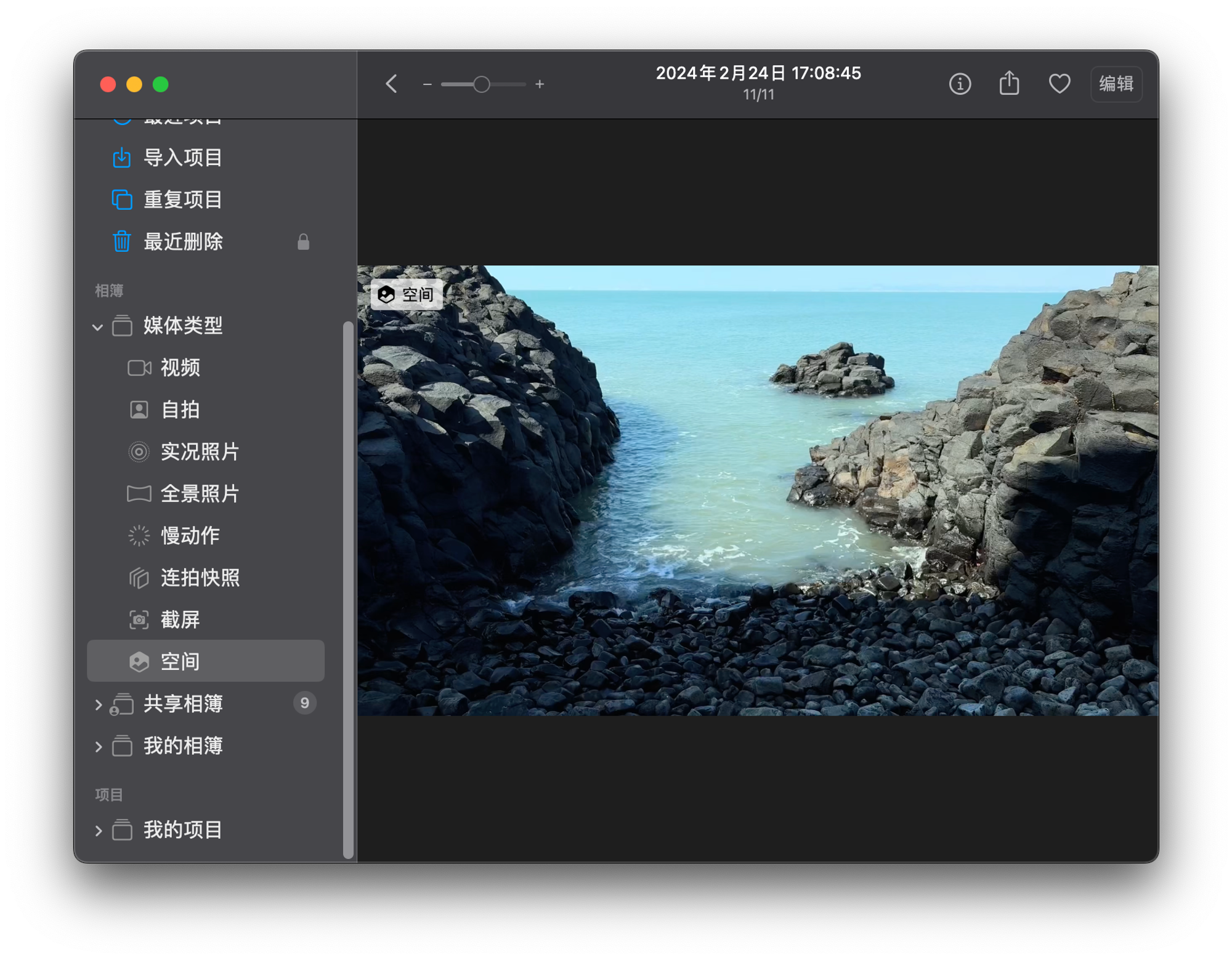Select 视频 media type
The image size is (1232, 960).
coord(206,368)
